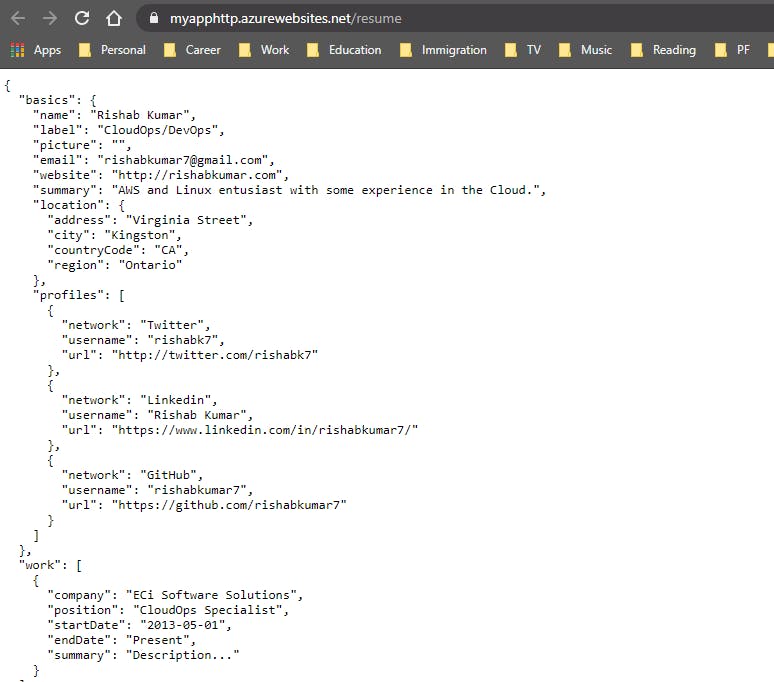This screenshot has height=682, width=774.
Task: Click the "basics" key
Action: [47, 100]
